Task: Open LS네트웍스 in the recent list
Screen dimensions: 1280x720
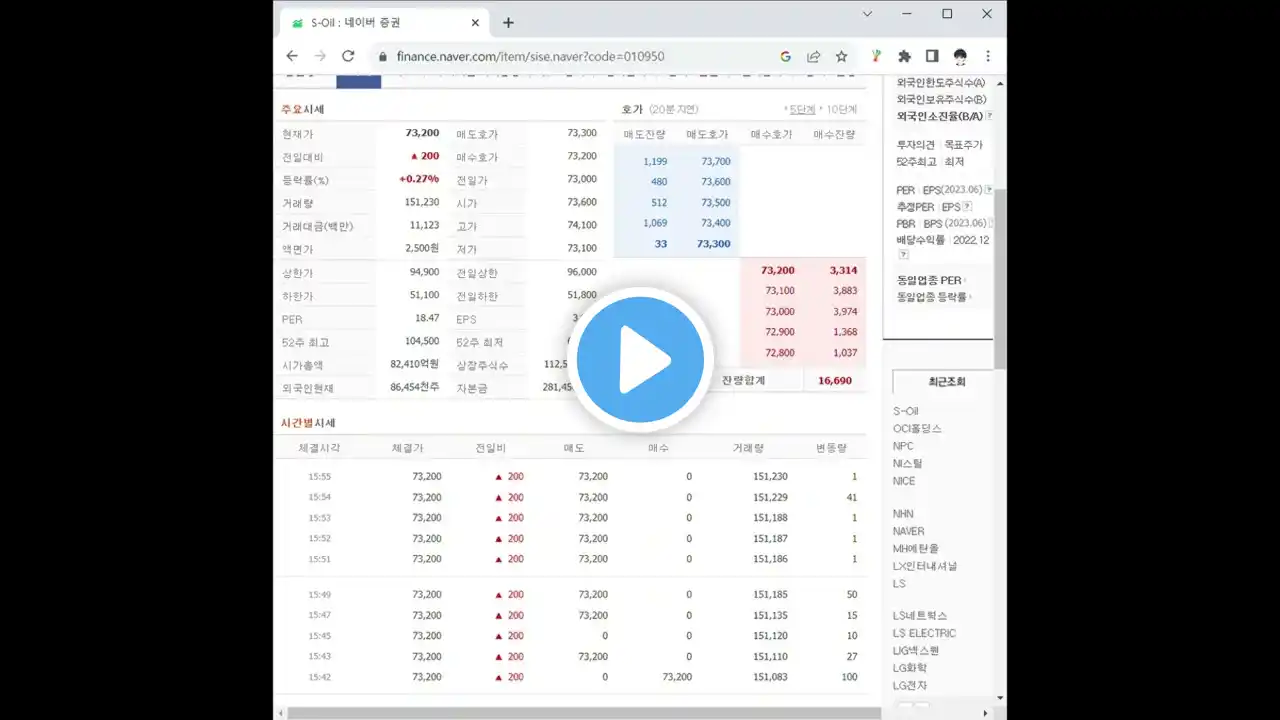Action: point(920,616)
